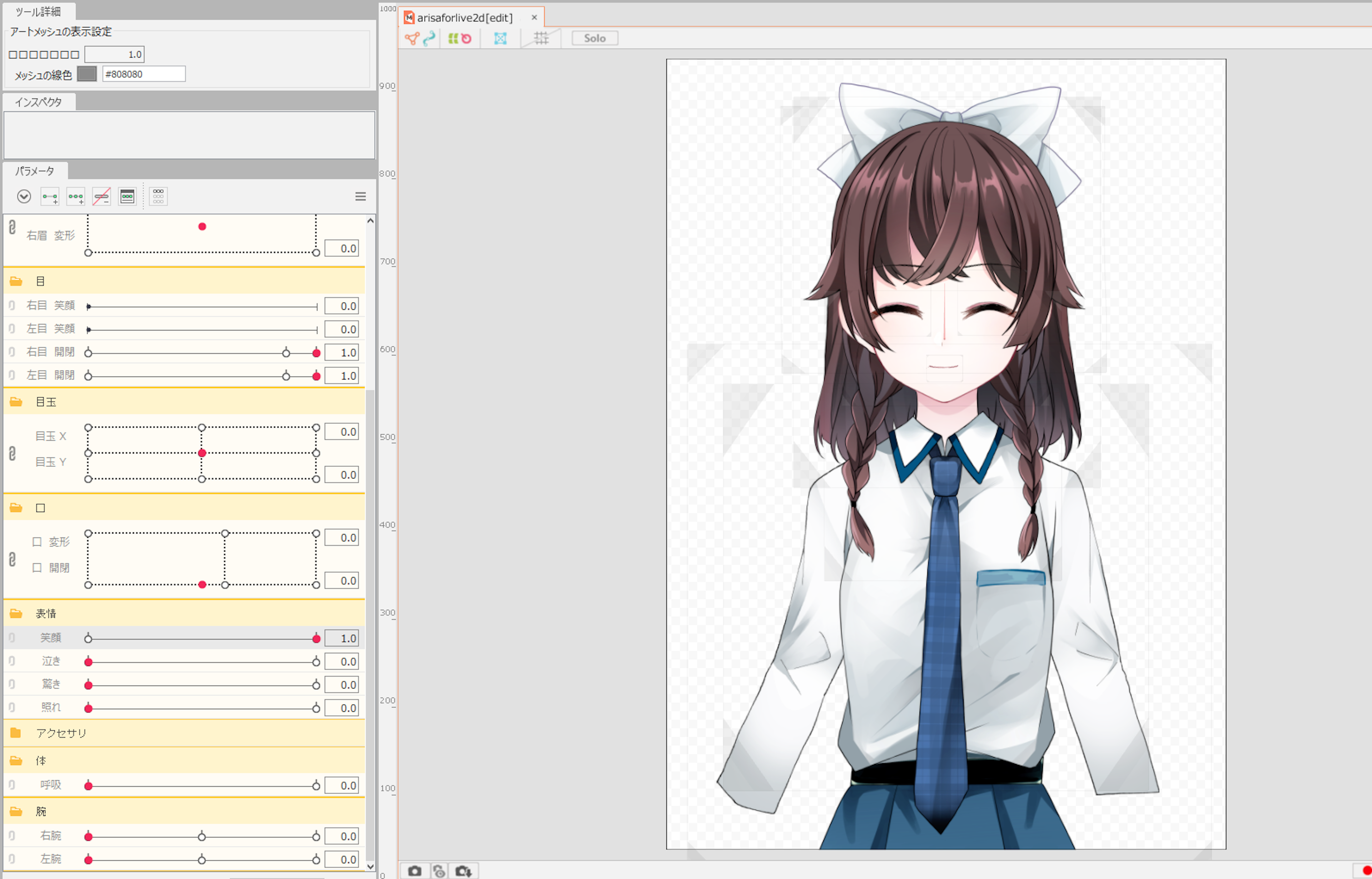
Task: Collapse the 表情 parameter folder
Action: tap(15, 614)
